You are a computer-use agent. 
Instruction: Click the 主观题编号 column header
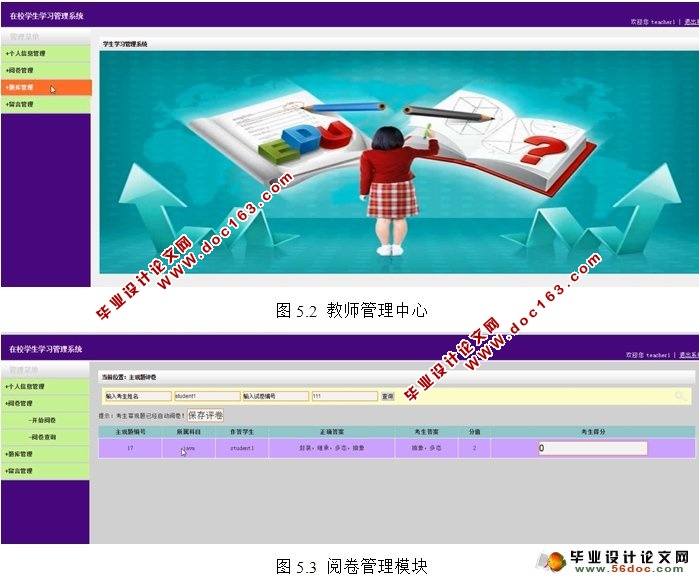coord(130,432)
